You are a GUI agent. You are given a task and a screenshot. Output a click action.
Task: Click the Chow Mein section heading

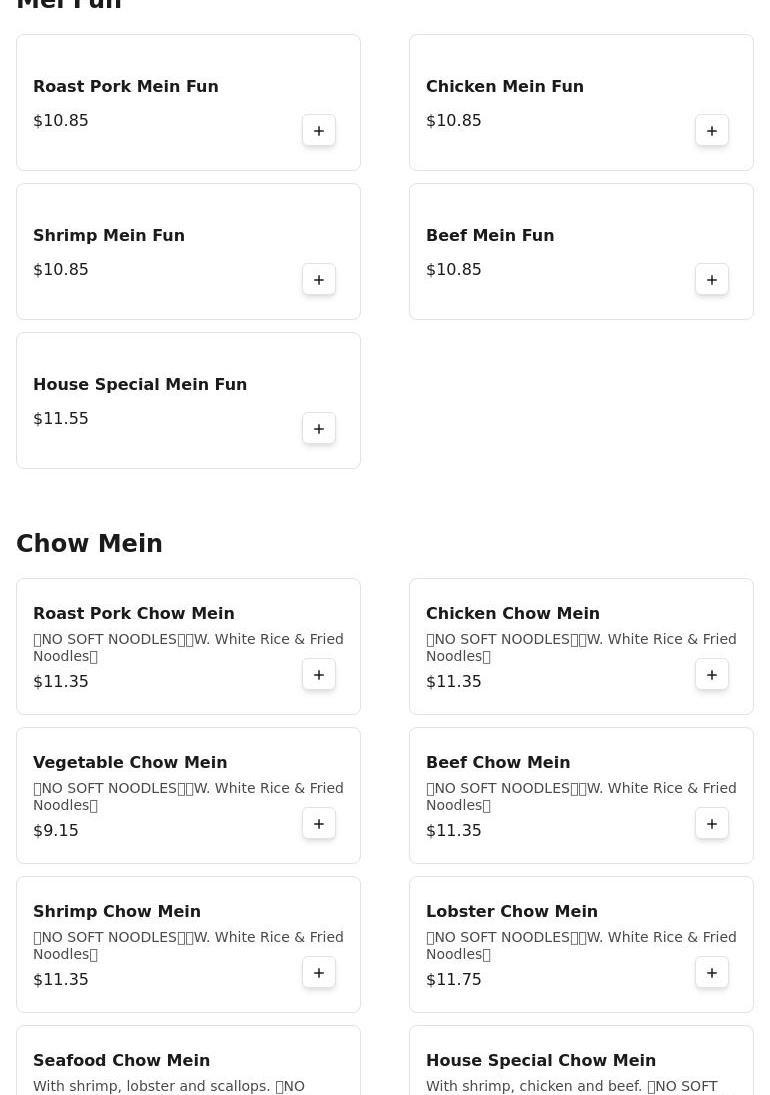click(89, 544)
